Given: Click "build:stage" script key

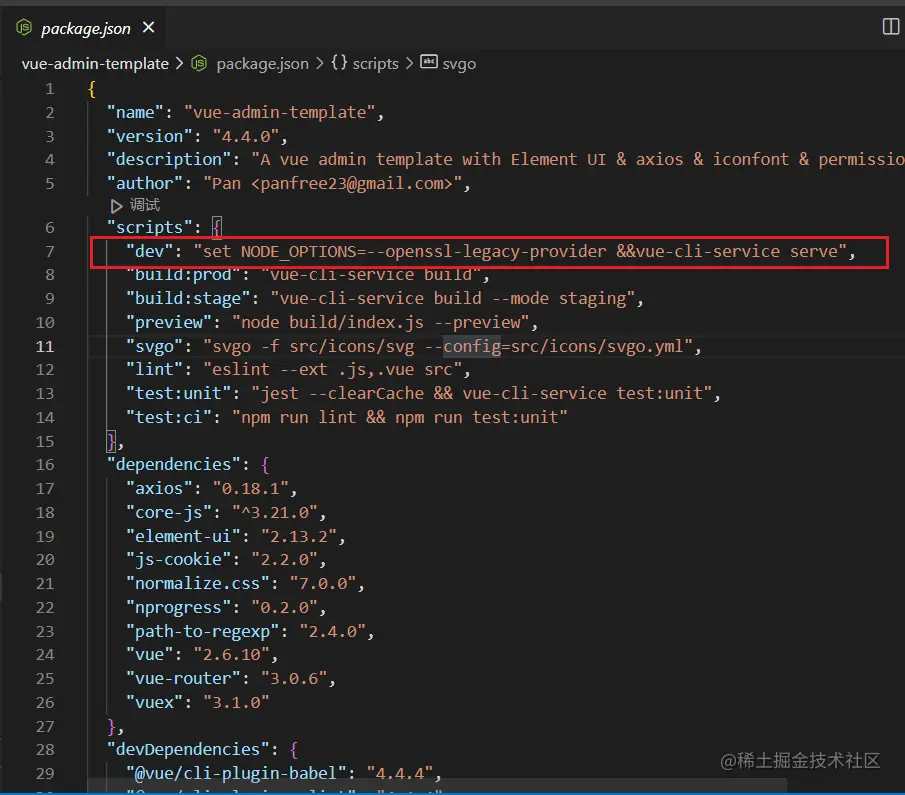Looking at the screenshot, I should coord(188,298).
